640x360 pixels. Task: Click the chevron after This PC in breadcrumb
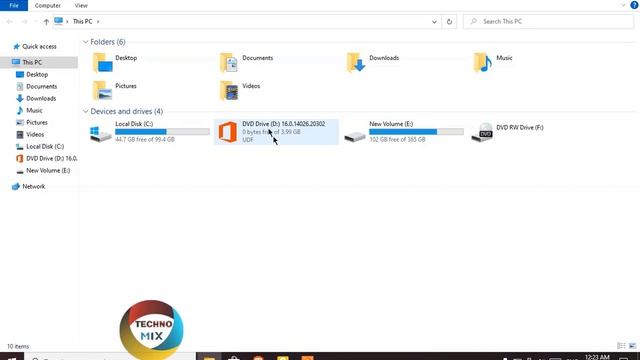pyautogui.click(x=98, y=22)
